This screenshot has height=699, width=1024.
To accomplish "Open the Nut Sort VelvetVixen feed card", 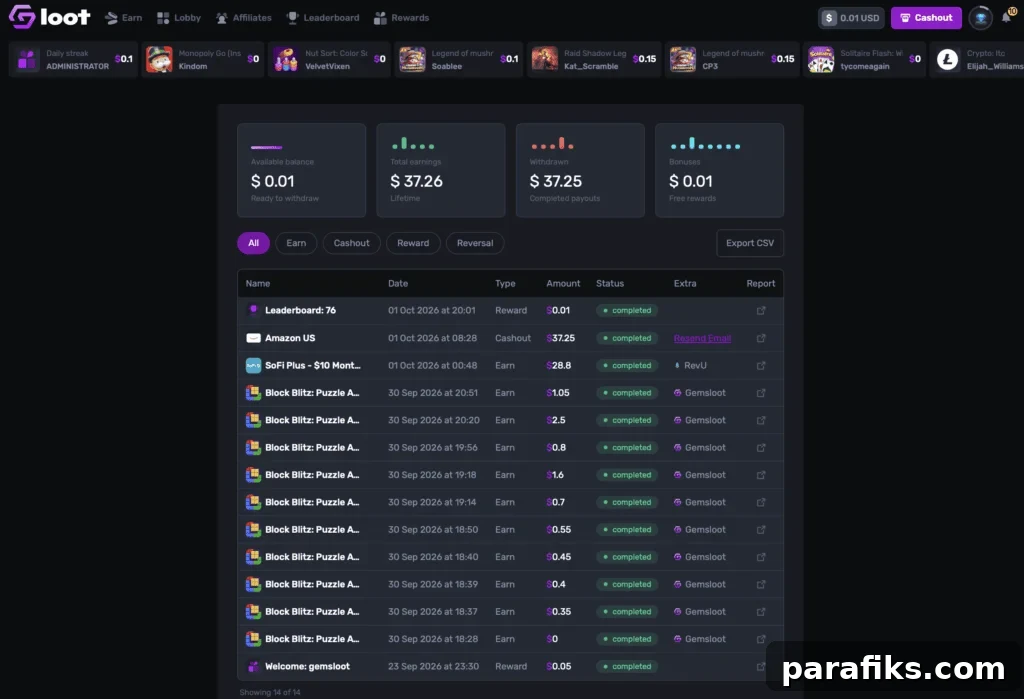I will (x=329, y=59).
